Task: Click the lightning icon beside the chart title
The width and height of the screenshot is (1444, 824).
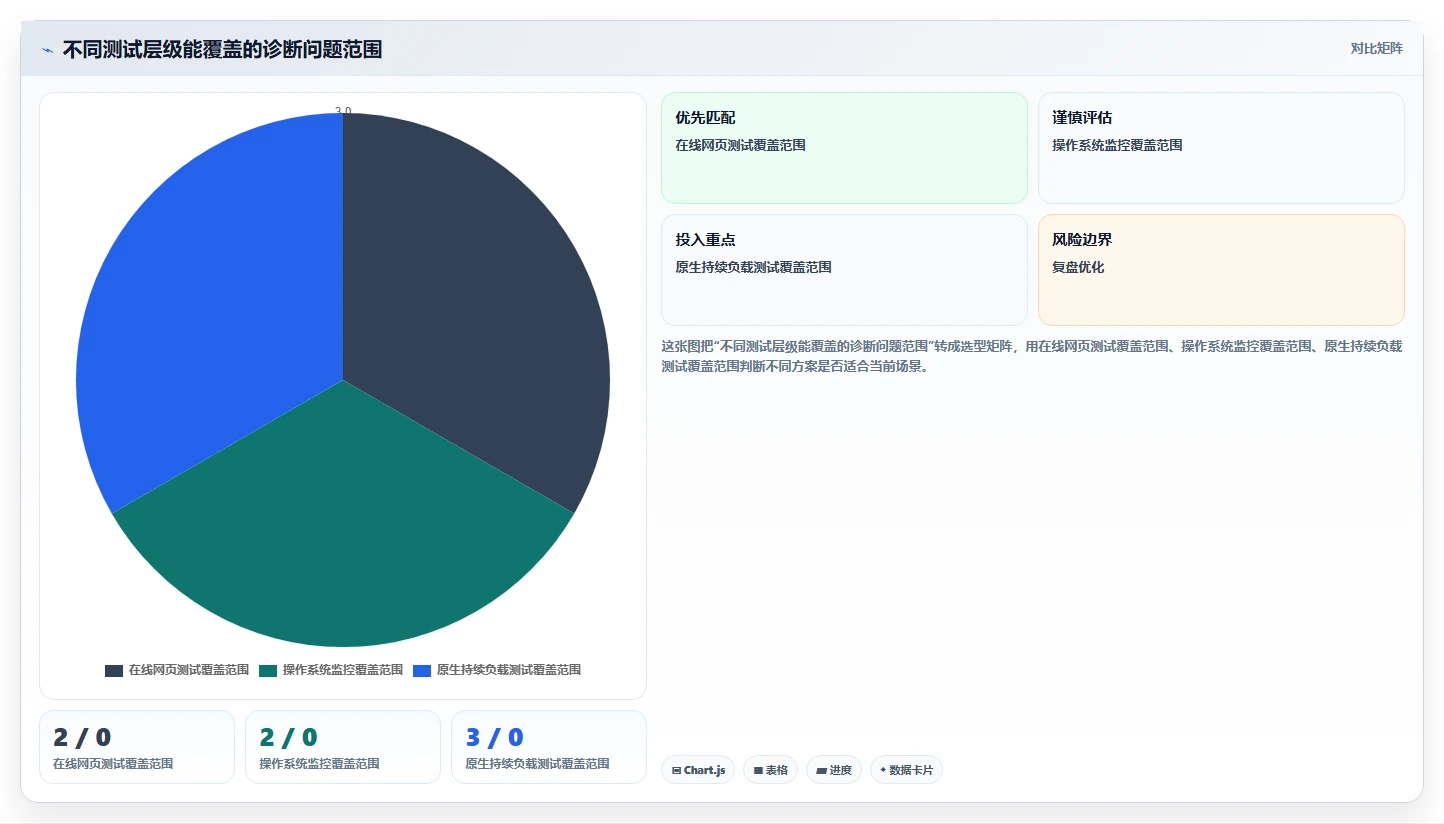Action: (x=47, y=50)
